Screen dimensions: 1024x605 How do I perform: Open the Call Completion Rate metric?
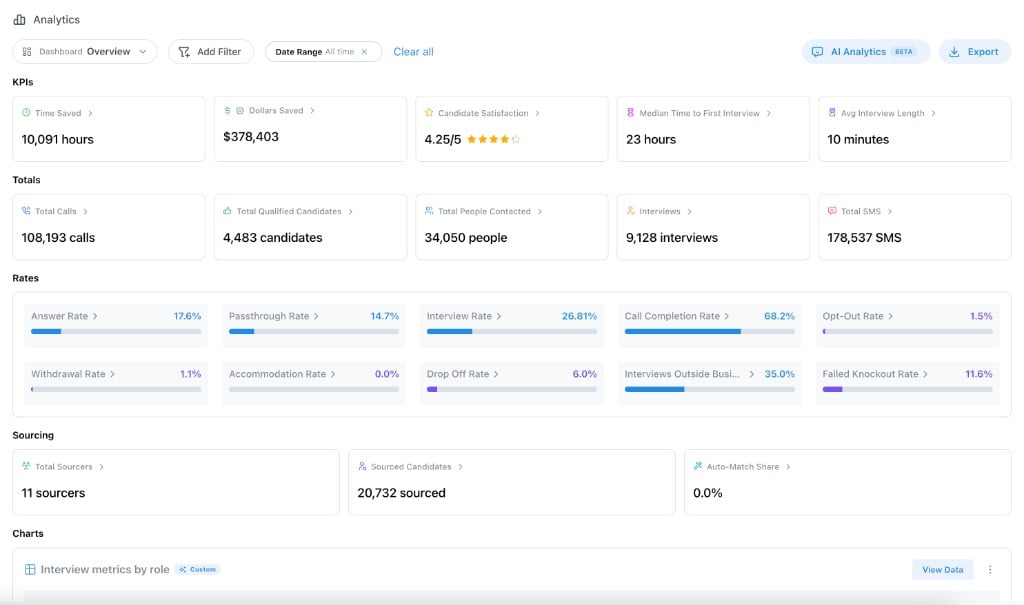[709, 325]
